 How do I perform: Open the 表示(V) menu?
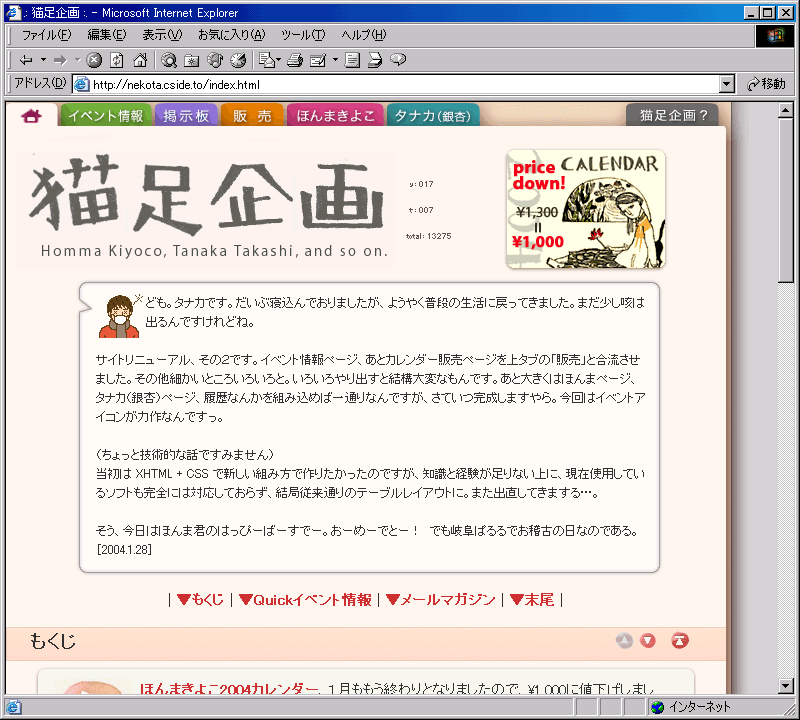click(162, 35)
